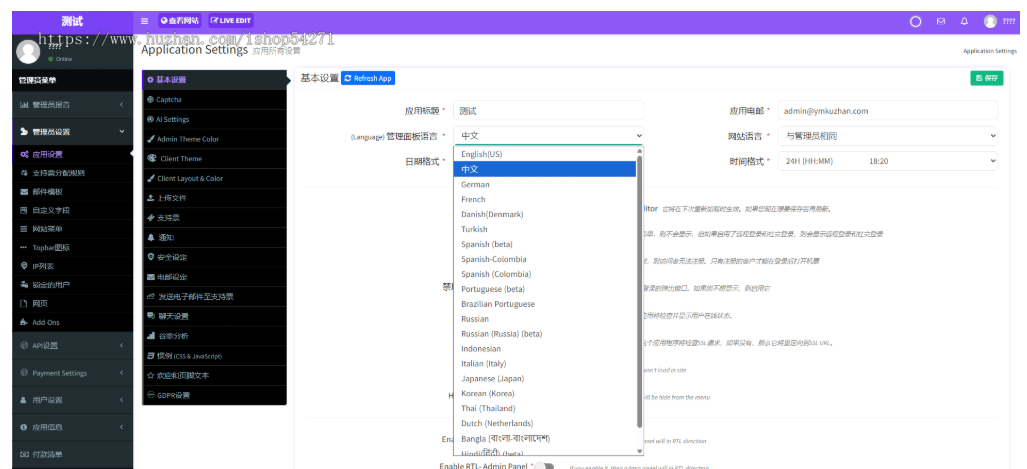Click the Captcha globe icon in settings list
This screenshot has width=1027, height=469.
(151, 100)
